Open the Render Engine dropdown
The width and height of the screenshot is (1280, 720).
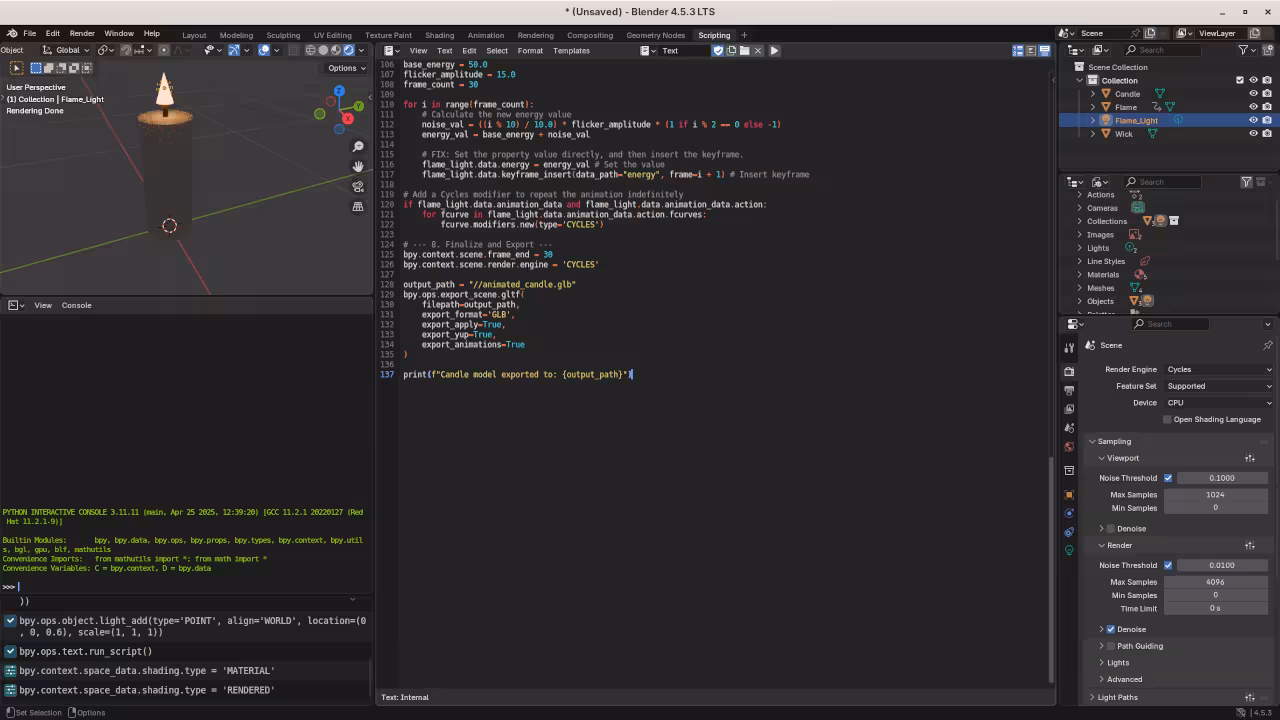click(1218, 369)
